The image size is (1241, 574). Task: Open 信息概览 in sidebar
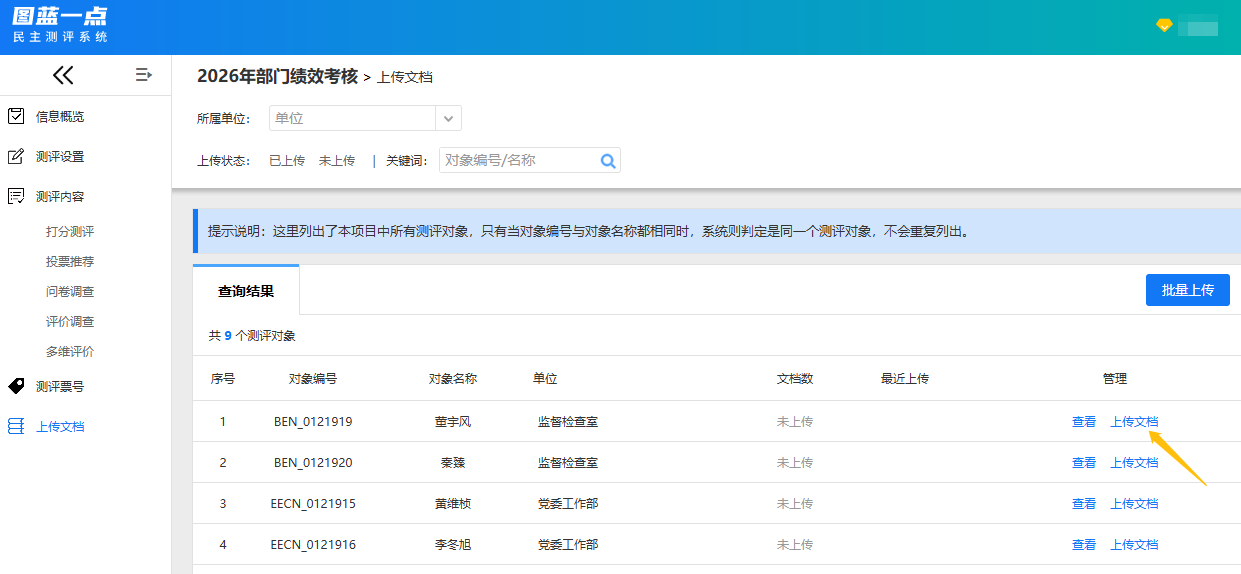coord(60,116)
